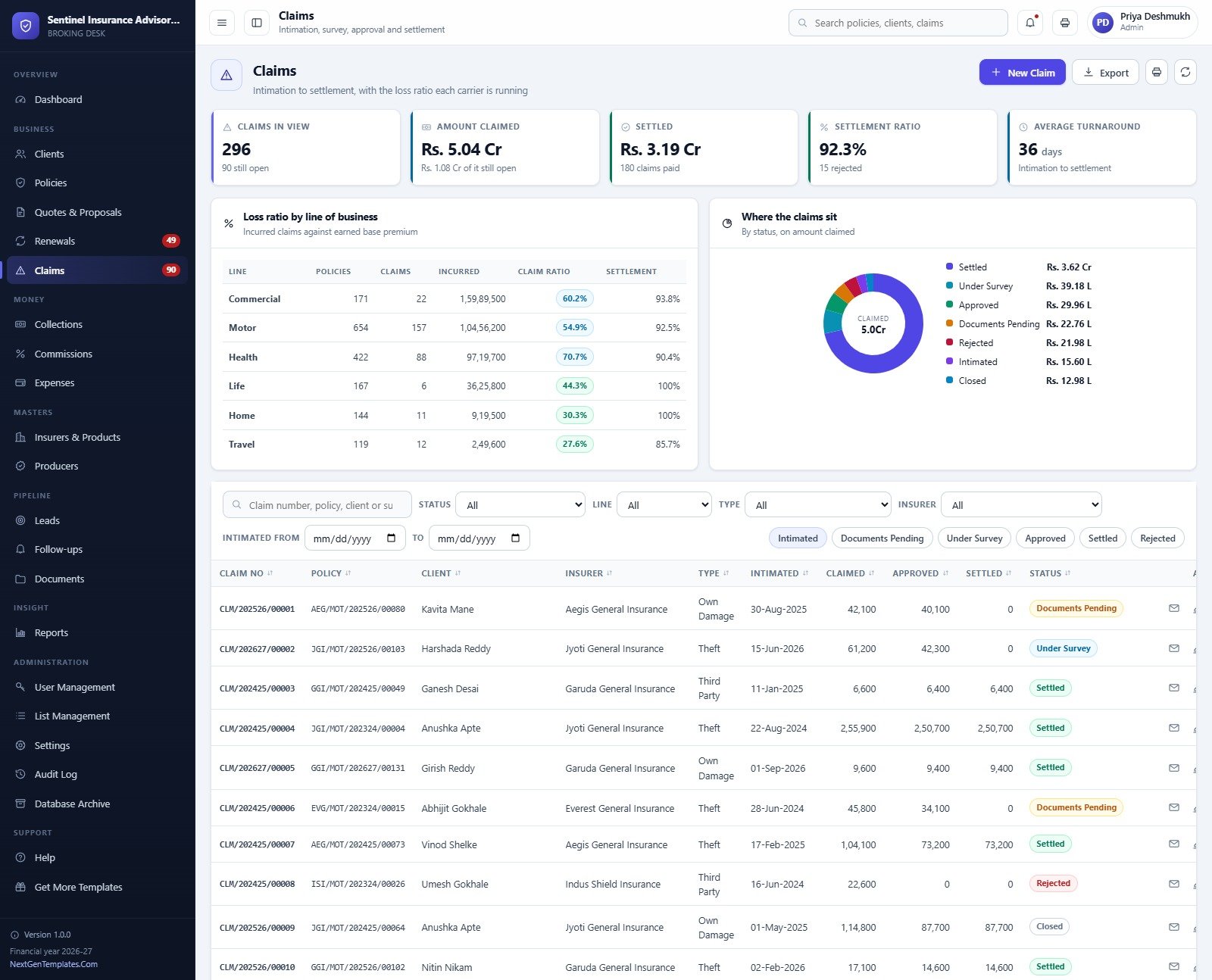Viewport: 1212px width, 980px height.
Task: Open Audit Log in the sidebar
Action: pyautogui.click(x=97, y=774)
